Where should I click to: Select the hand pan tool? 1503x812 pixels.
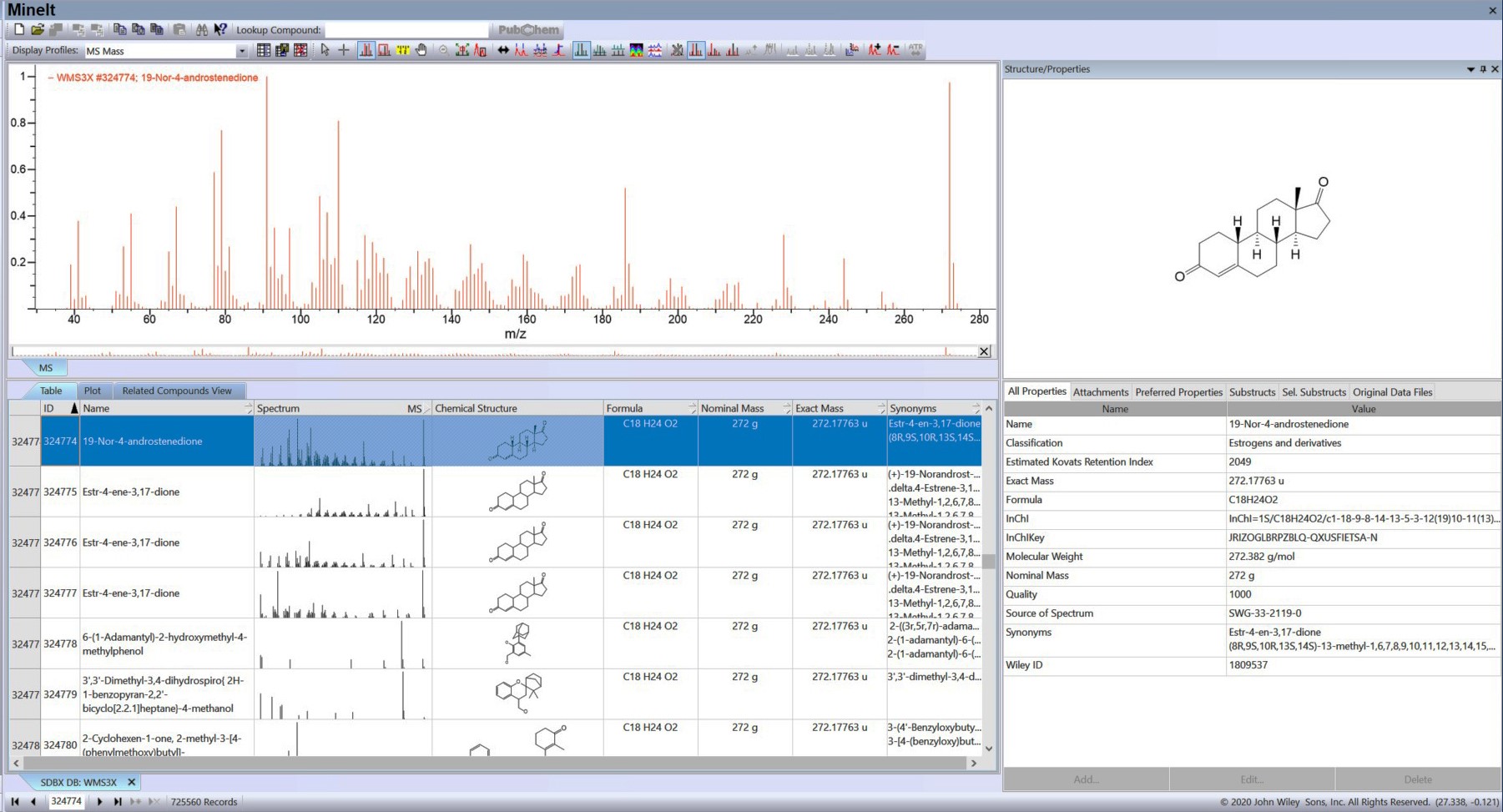(x=421, y=50)
